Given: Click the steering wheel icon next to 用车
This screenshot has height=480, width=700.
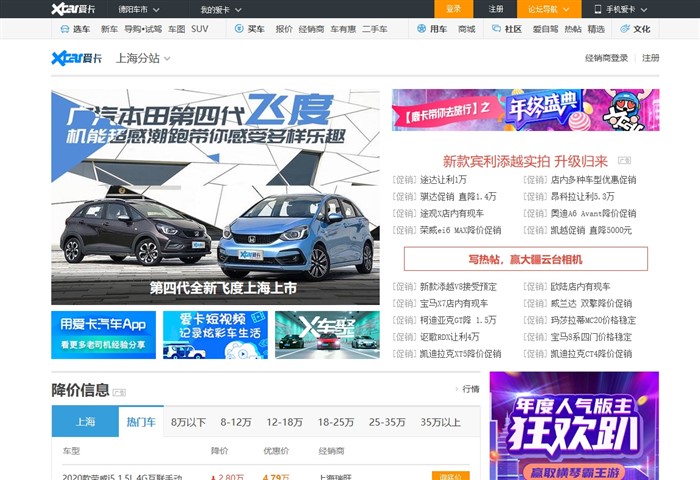Looking at the screenshot, I should click(x=421, y=29).
